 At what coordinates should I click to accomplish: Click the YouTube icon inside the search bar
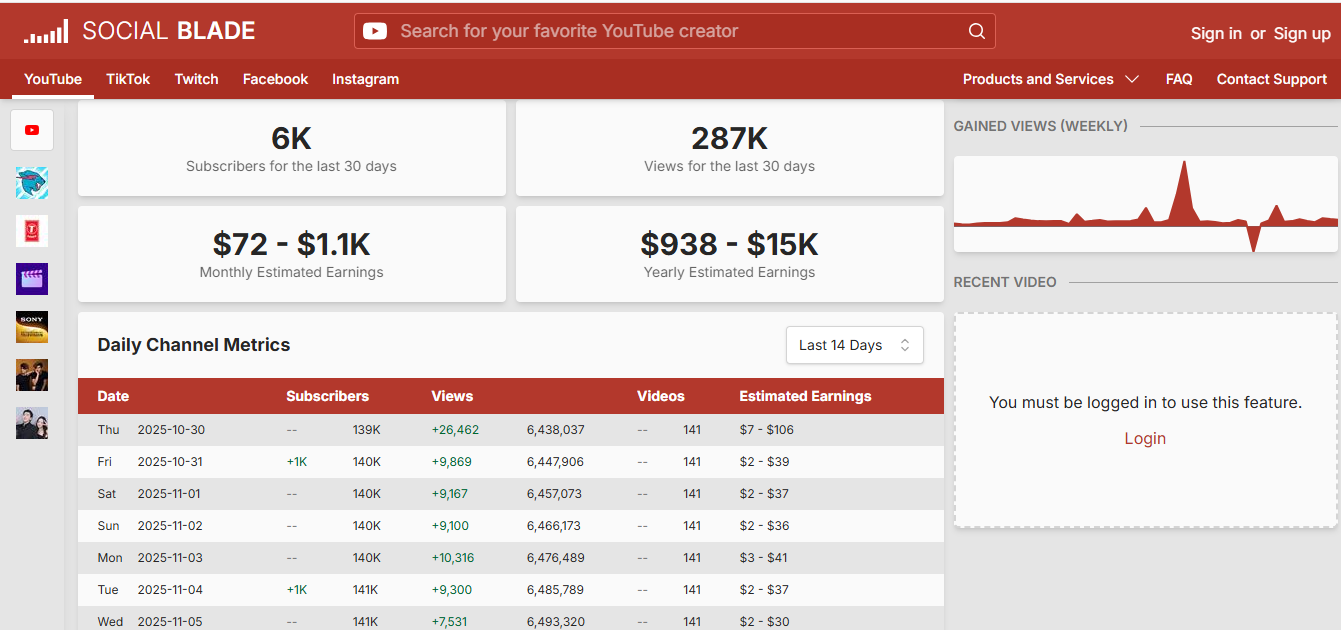tap(374, 31)
